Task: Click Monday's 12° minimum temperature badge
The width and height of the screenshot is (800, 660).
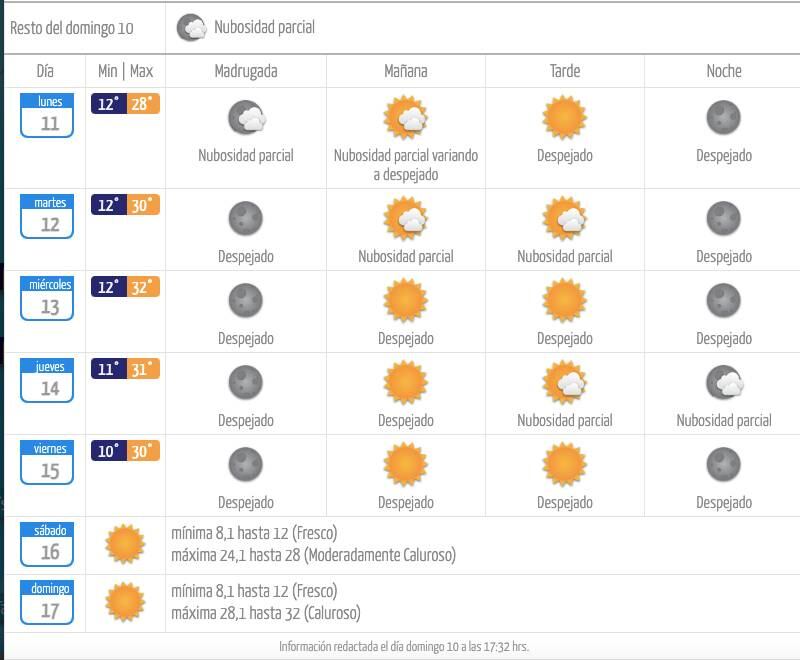Action: (108, 104)
